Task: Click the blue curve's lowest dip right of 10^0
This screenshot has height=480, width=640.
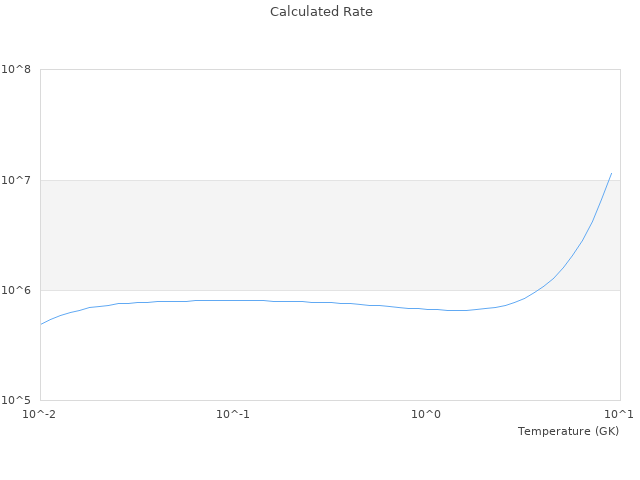Action: click(455, 310)
